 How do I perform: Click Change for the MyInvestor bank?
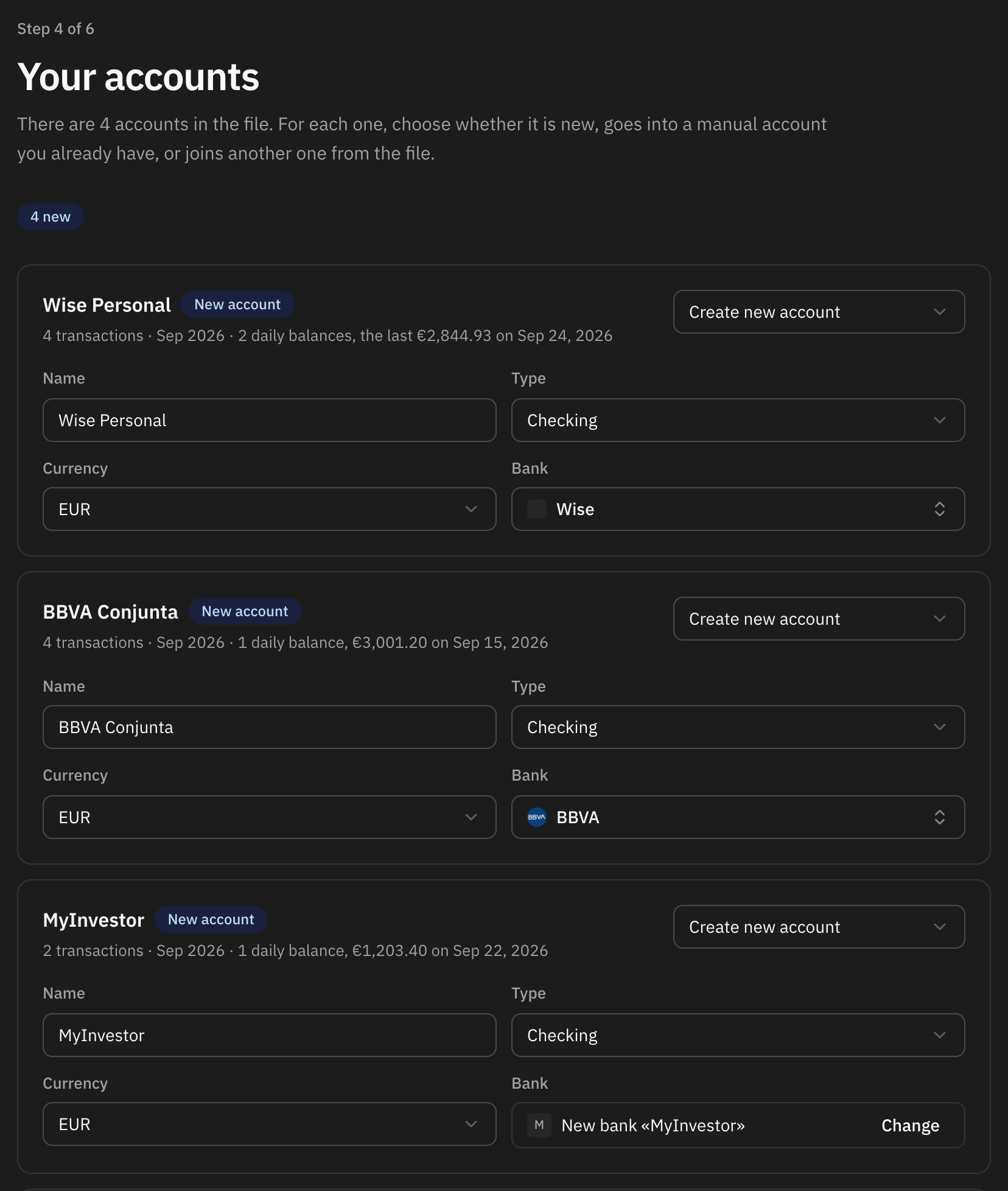pos(910,1125)
